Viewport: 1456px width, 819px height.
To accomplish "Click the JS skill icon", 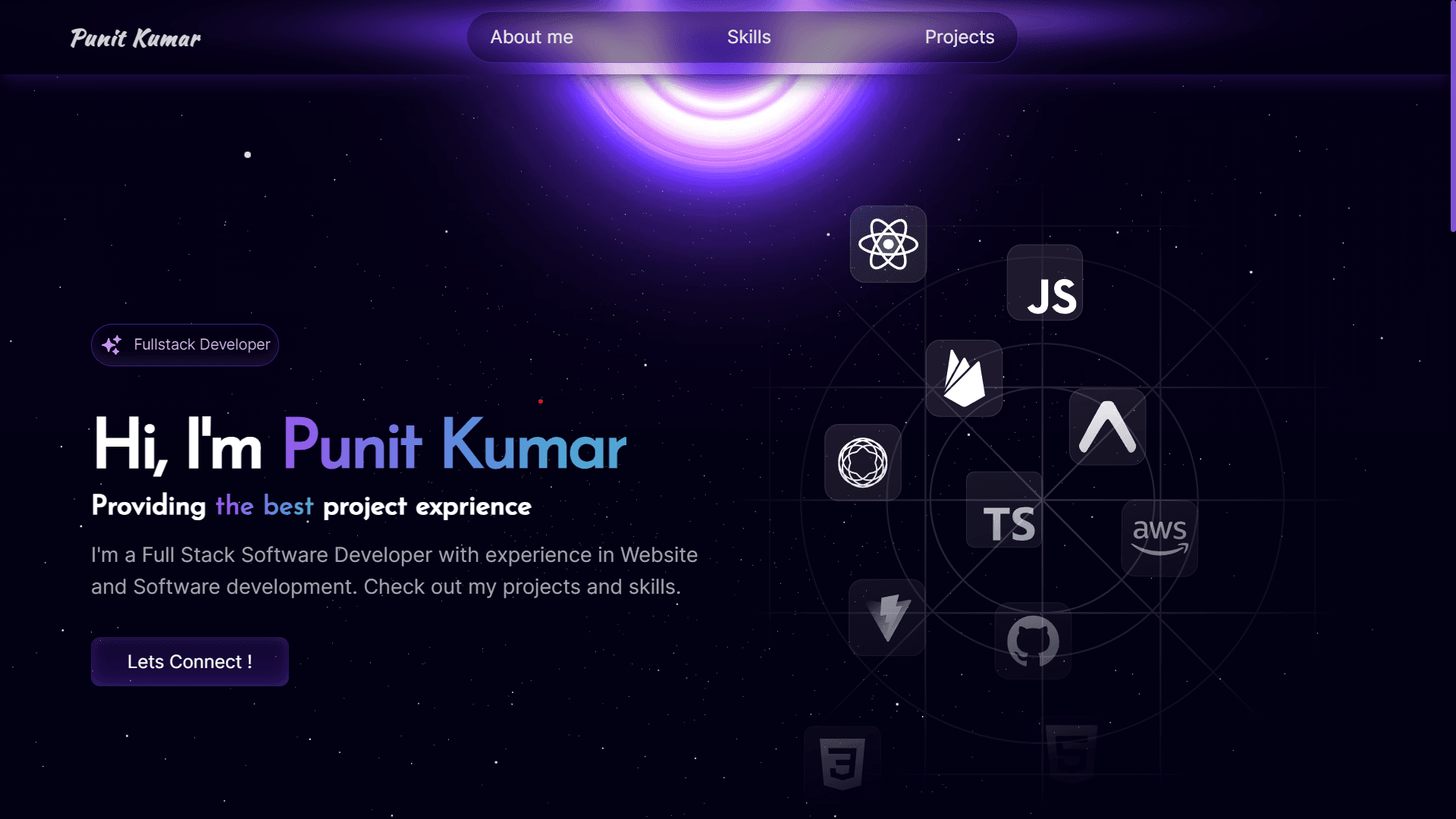I will pyautogui.click(x=1044, y=283).
